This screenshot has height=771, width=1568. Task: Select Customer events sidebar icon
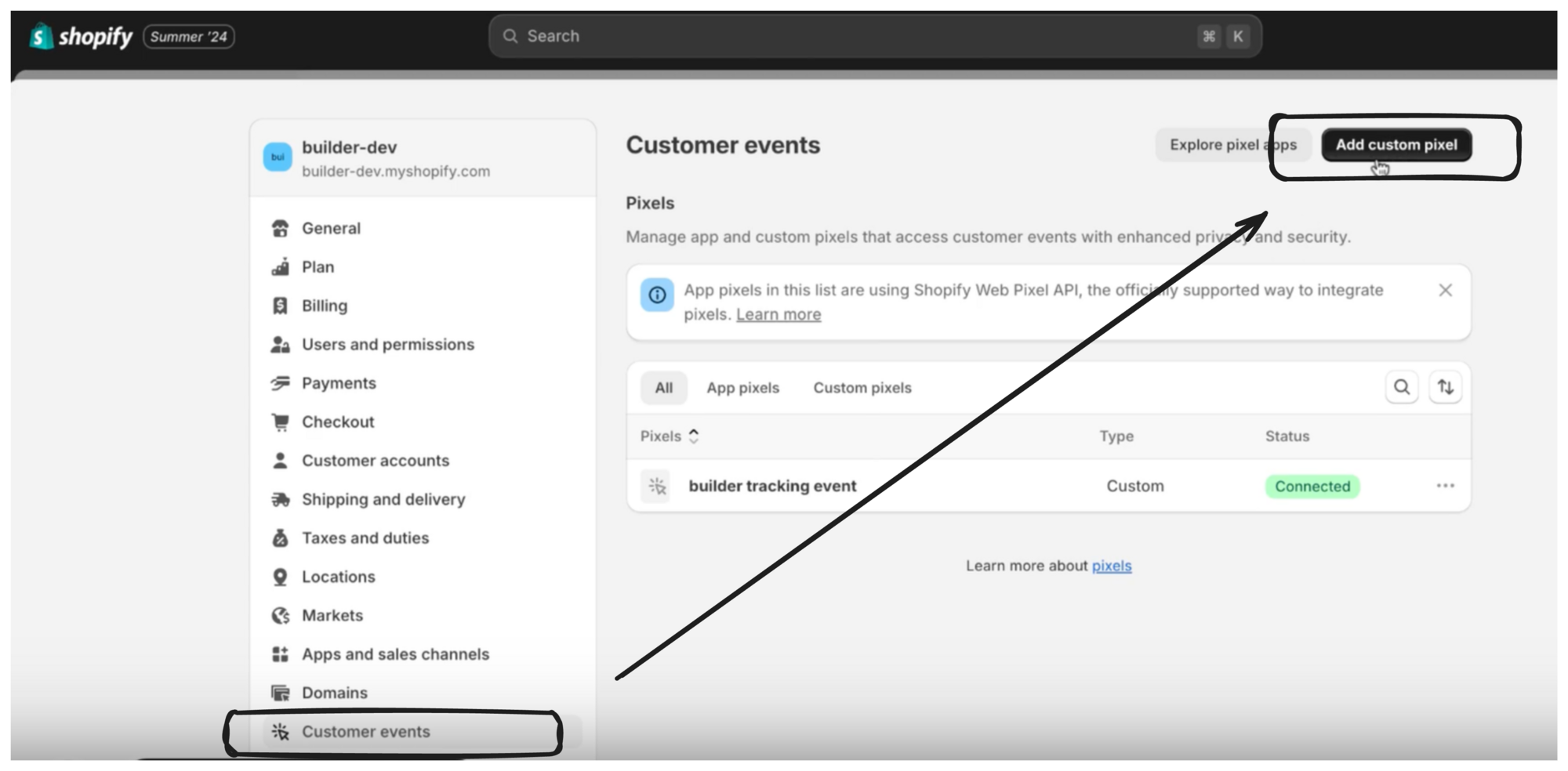click(x=280, y=732)
